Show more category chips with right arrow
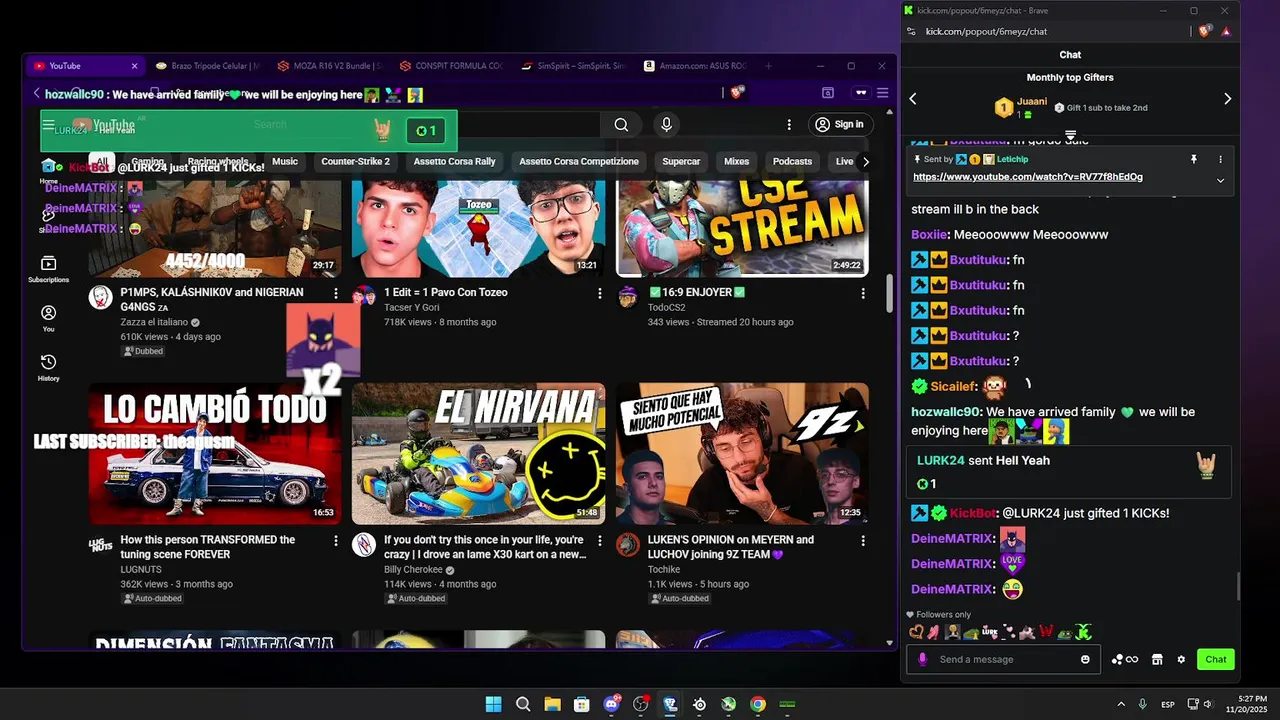The image size is (1280, 720). (x=865, y=161)
